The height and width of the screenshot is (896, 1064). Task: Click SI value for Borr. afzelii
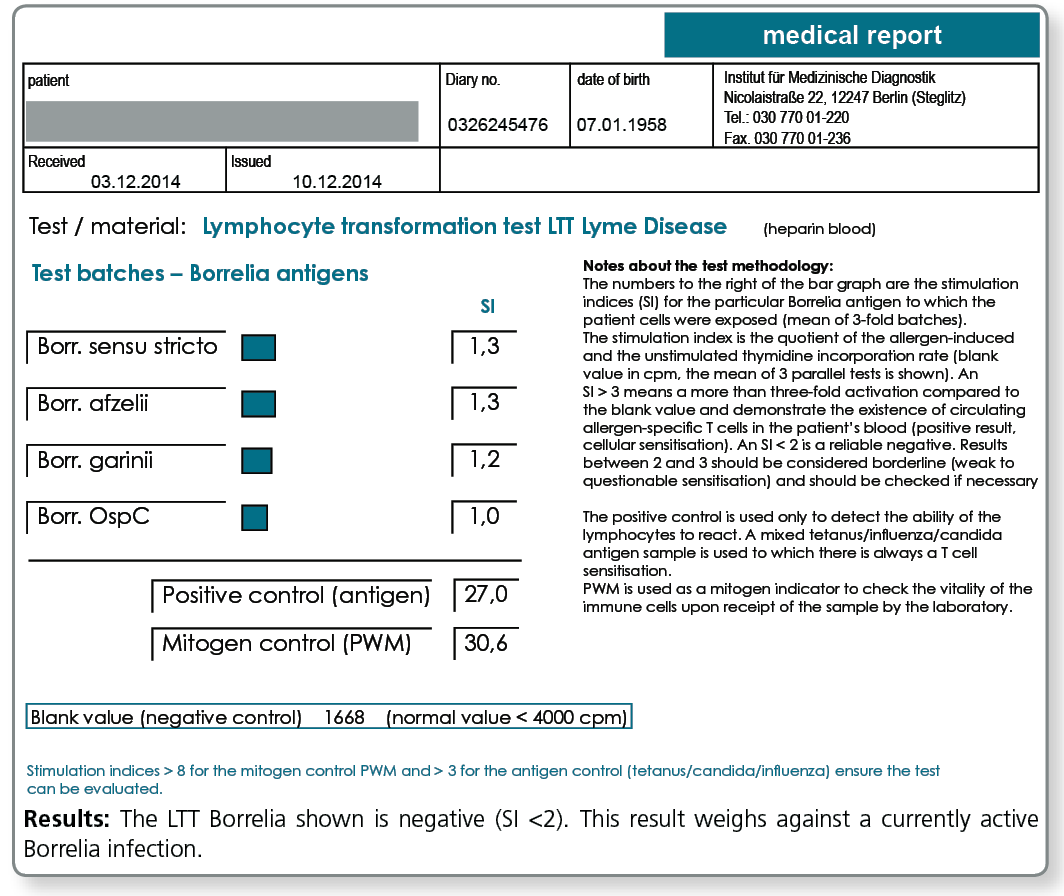[x=484, y=403]
